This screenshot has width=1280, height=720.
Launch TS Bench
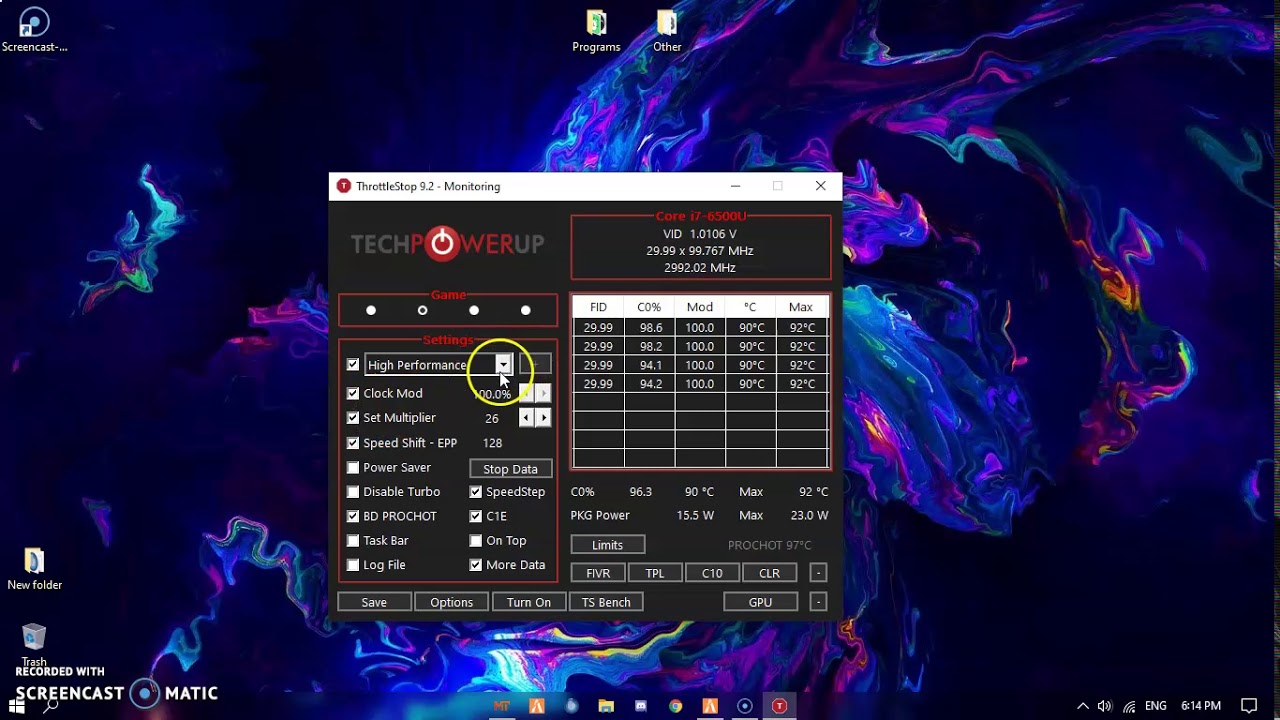(606, 602)
